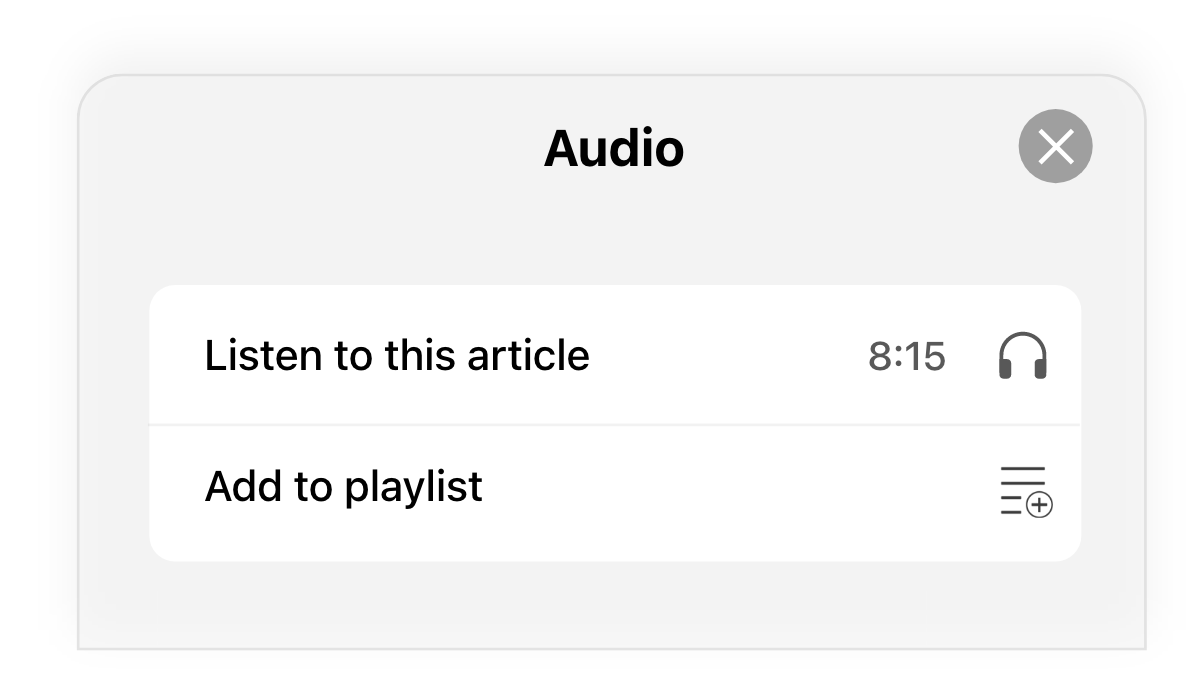The height and width of the screenshot is (678, 1200).
Task: Dismiss the Audio sheet using its X icon
Action: pyautogui.click(x=1055, y=146)
